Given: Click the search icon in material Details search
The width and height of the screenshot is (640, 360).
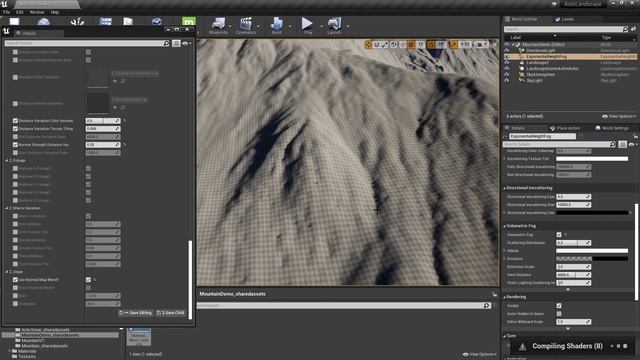Looking at the screenshot, I should [166, 43].
